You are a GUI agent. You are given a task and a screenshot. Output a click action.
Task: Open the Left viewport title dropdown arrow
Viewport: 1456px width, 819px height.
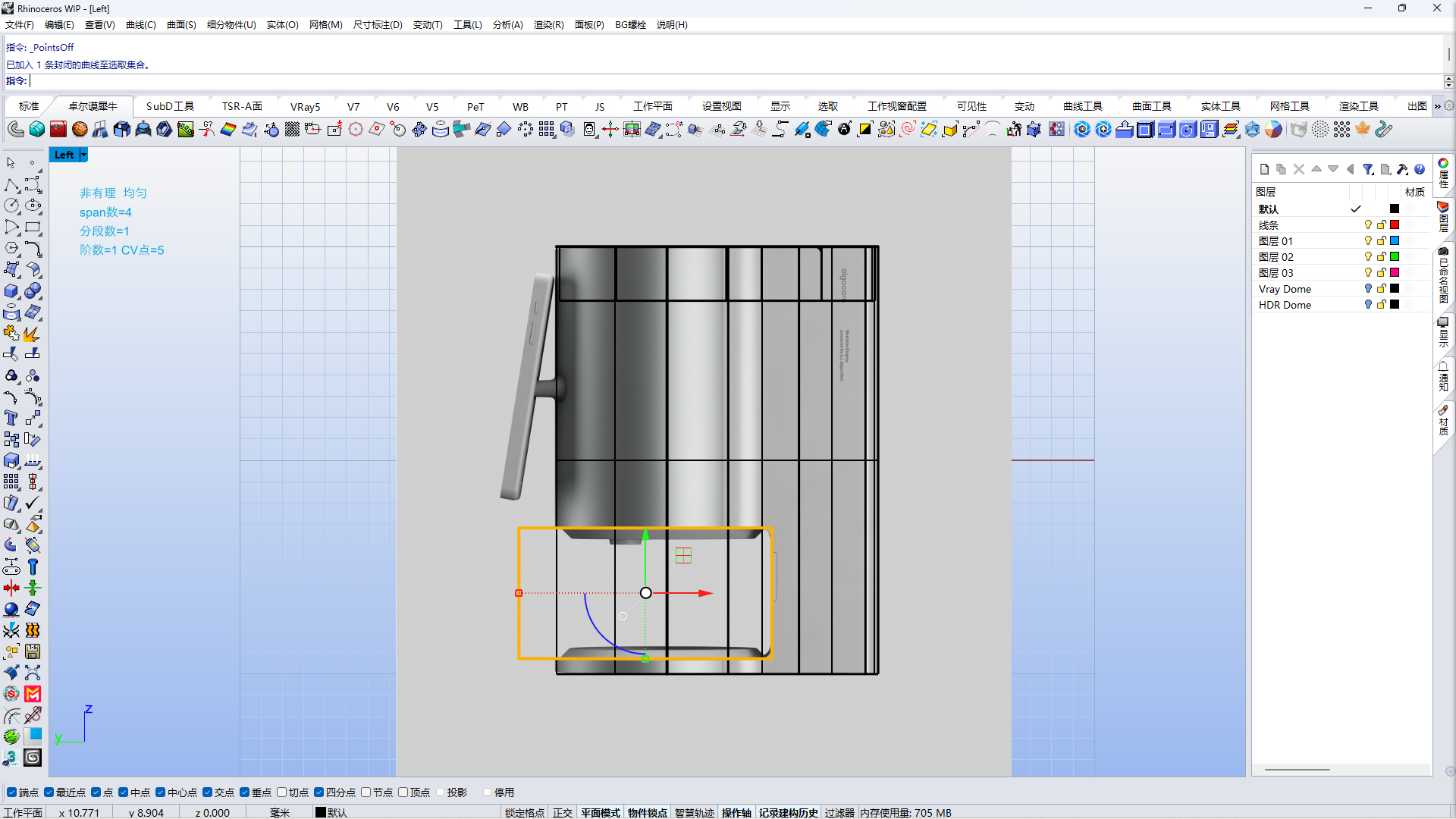coord(83,155)
